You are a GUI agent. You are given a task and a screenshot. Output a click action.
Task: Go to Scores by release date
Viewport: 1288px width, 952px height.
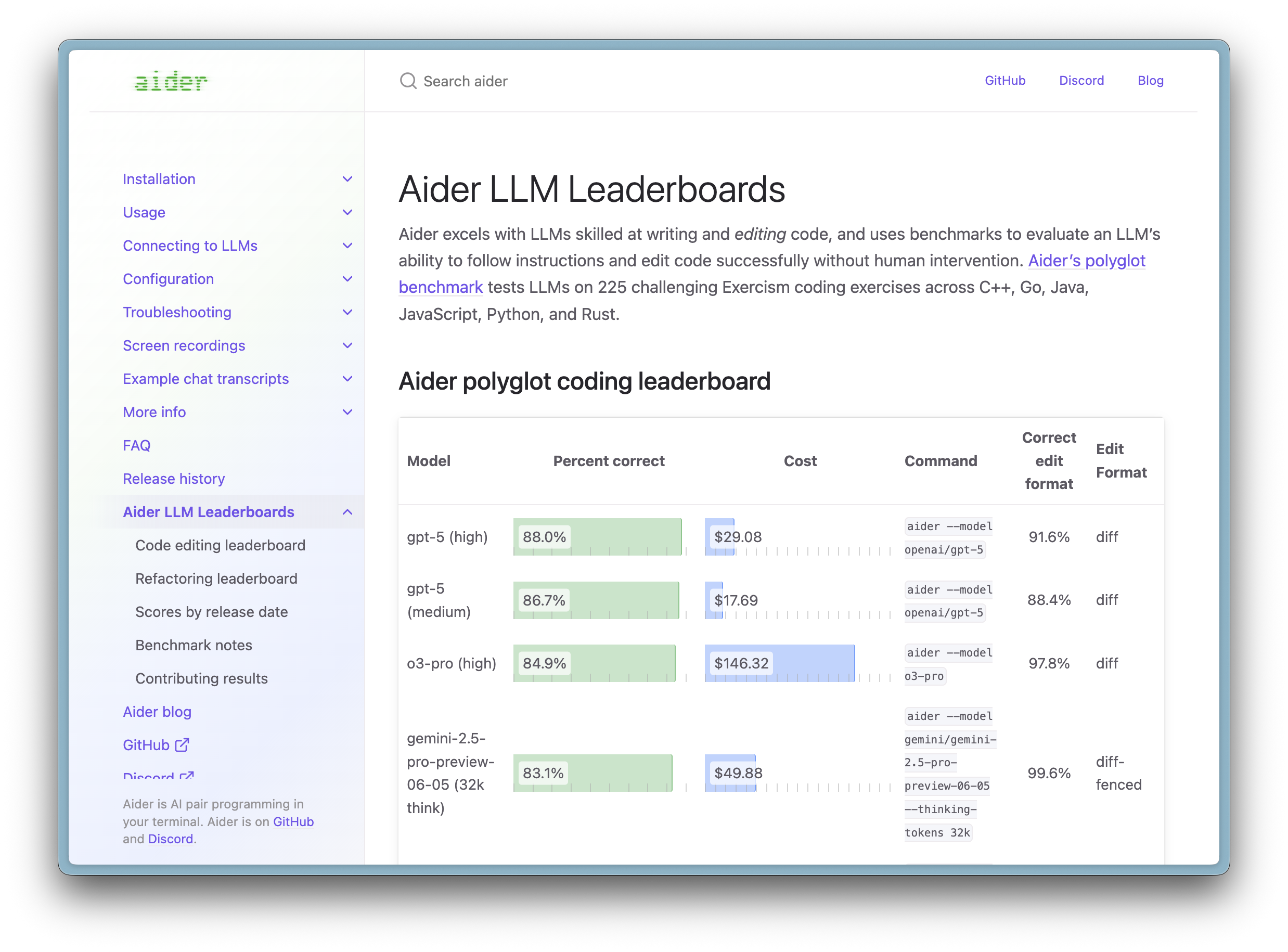tap(212, 612)
